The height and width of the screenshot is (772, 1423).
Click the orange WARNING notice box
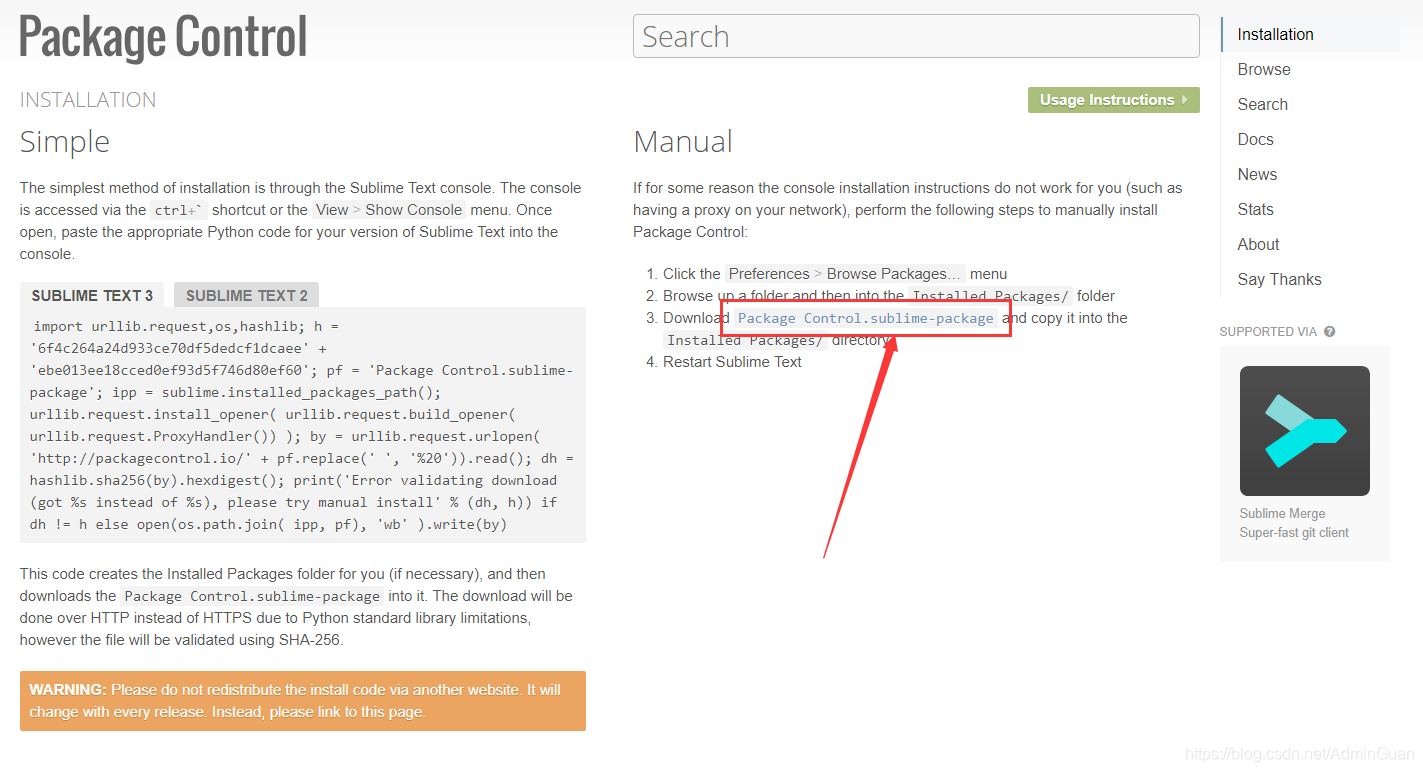click(302, 700)
